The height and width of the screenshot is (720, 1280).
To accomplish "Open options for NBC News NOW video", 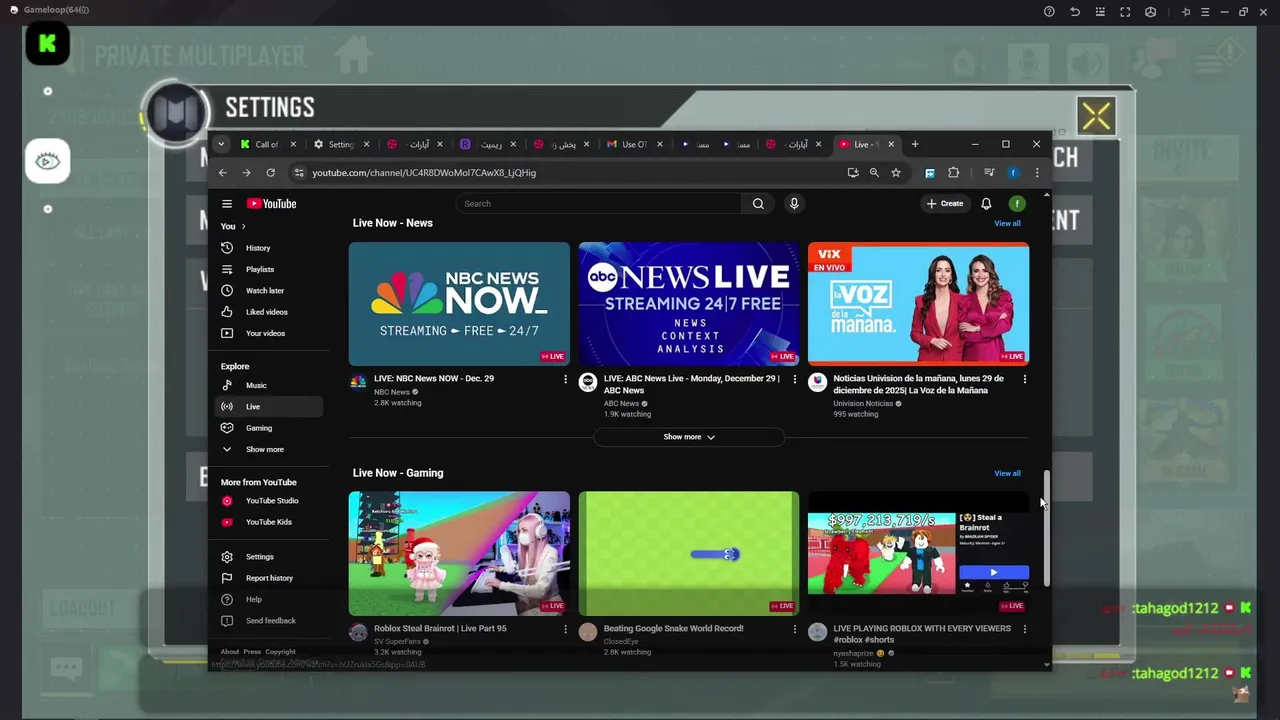I will 565,379.
